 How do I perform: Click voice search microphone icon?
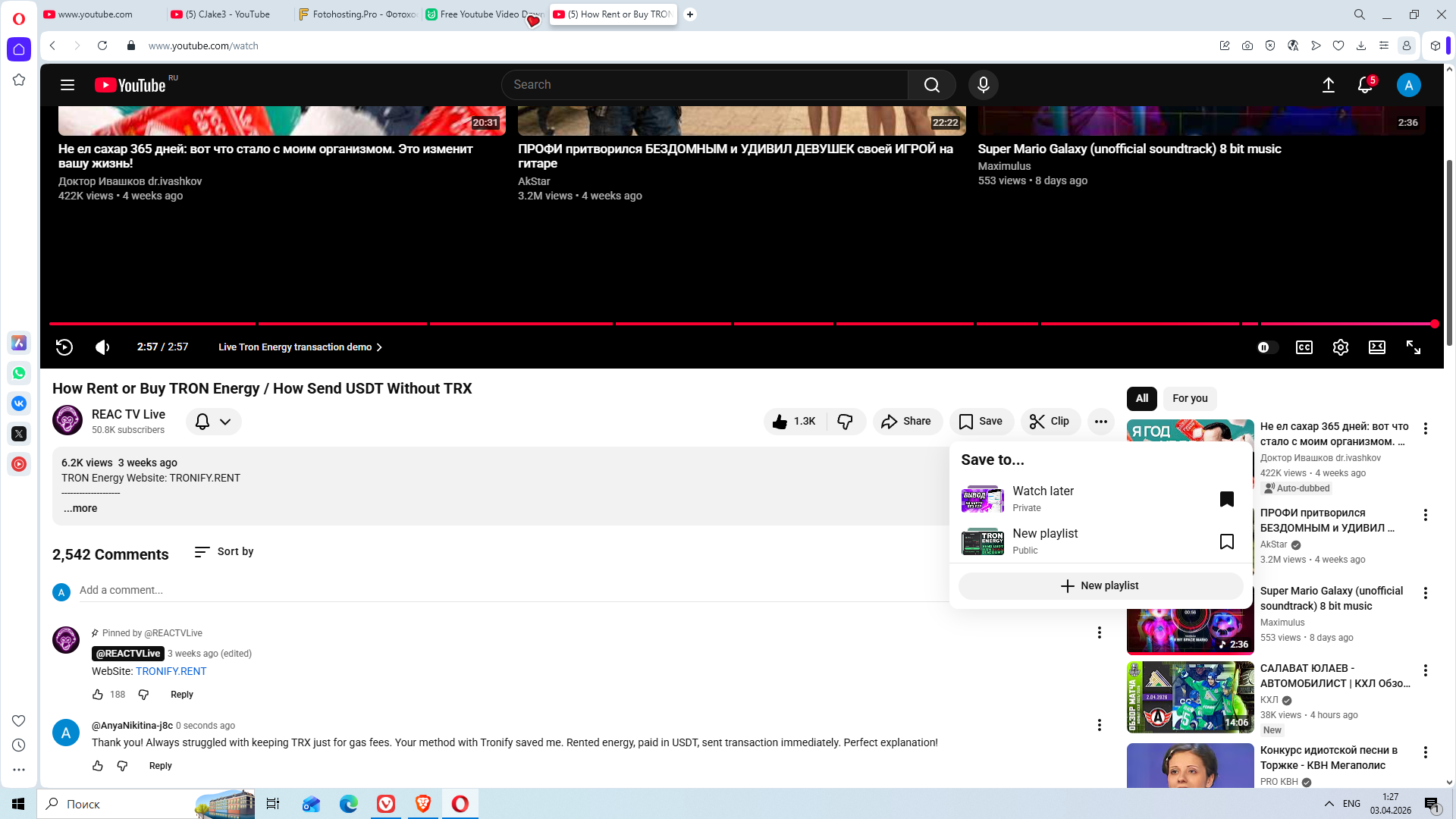983,85
